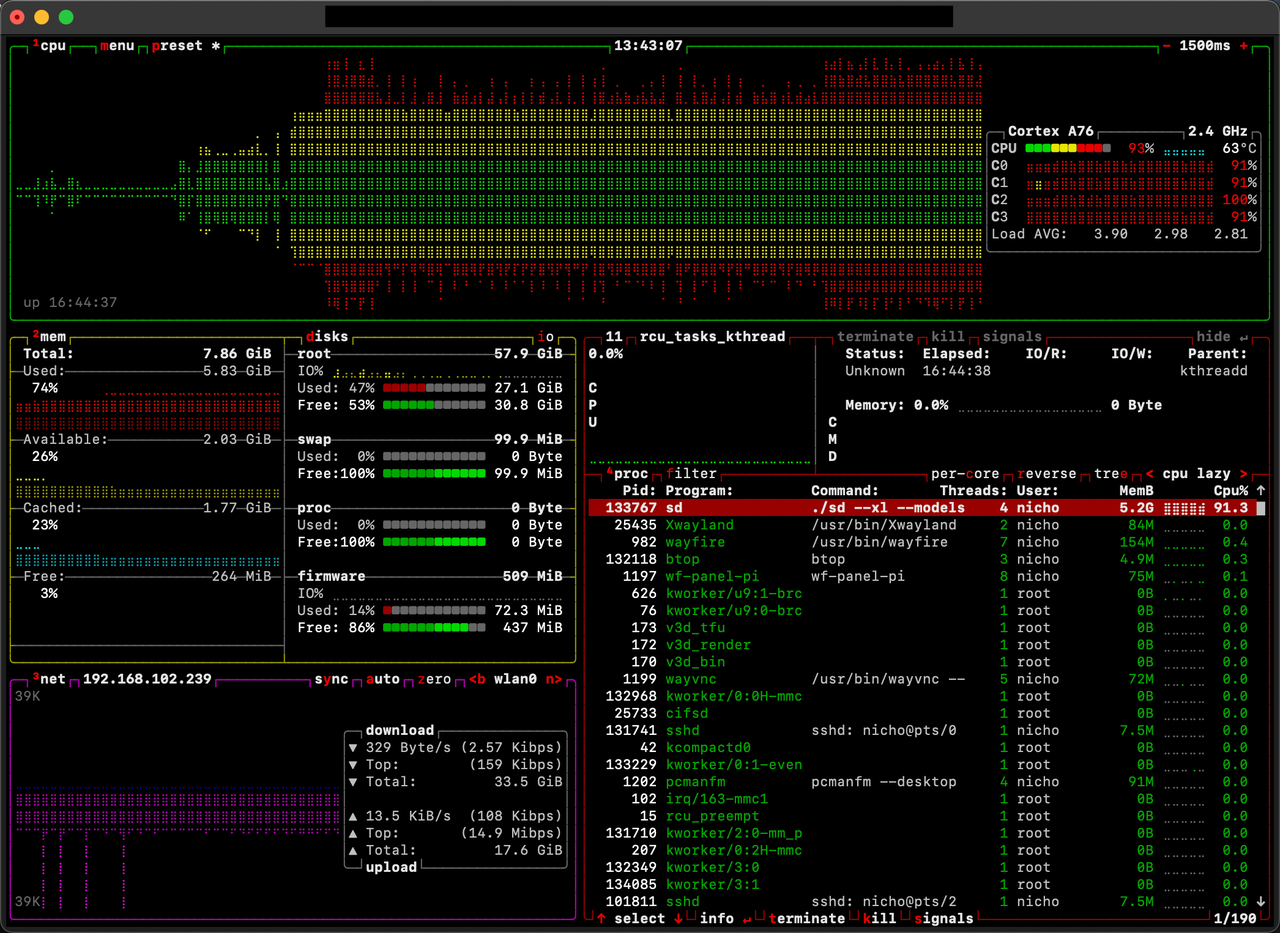Click the CPU total usage meter
This screenshot has width=1280, height=933.
pos(1068,148)
